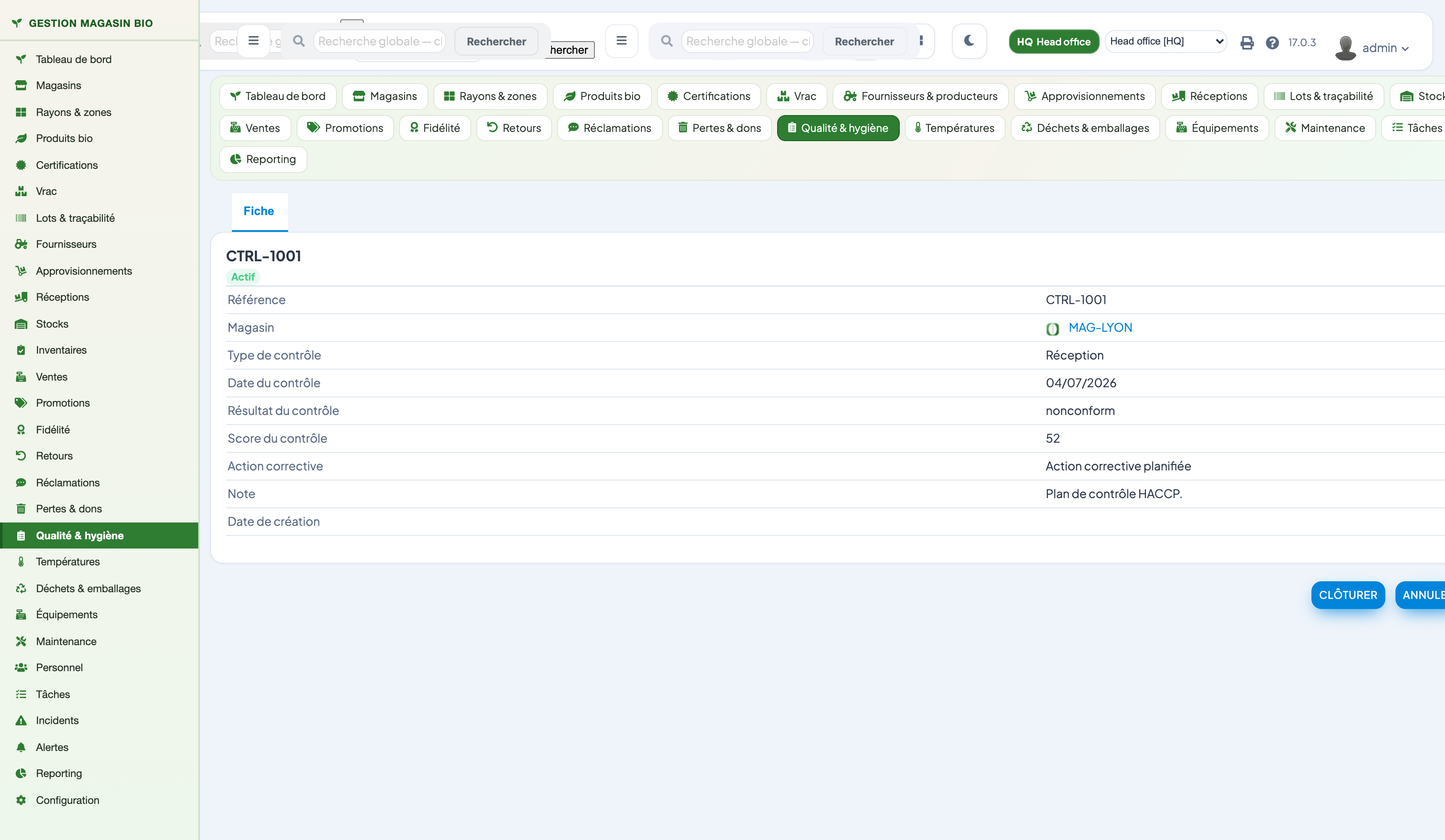Open Personnel users entry in sidebar
Viewport: 1445px width, 840px height.
(x=99, y=668)
